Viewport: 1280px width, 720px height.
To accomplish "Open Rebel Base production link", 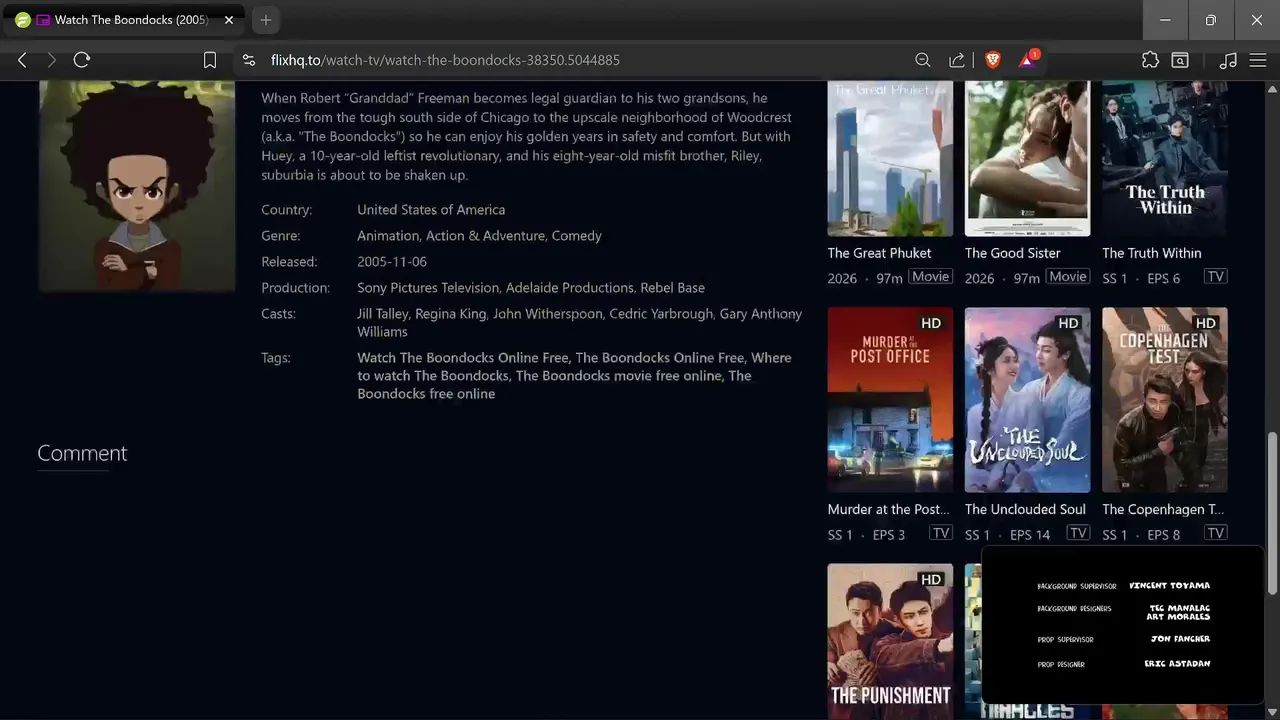I will pos(672,288).
